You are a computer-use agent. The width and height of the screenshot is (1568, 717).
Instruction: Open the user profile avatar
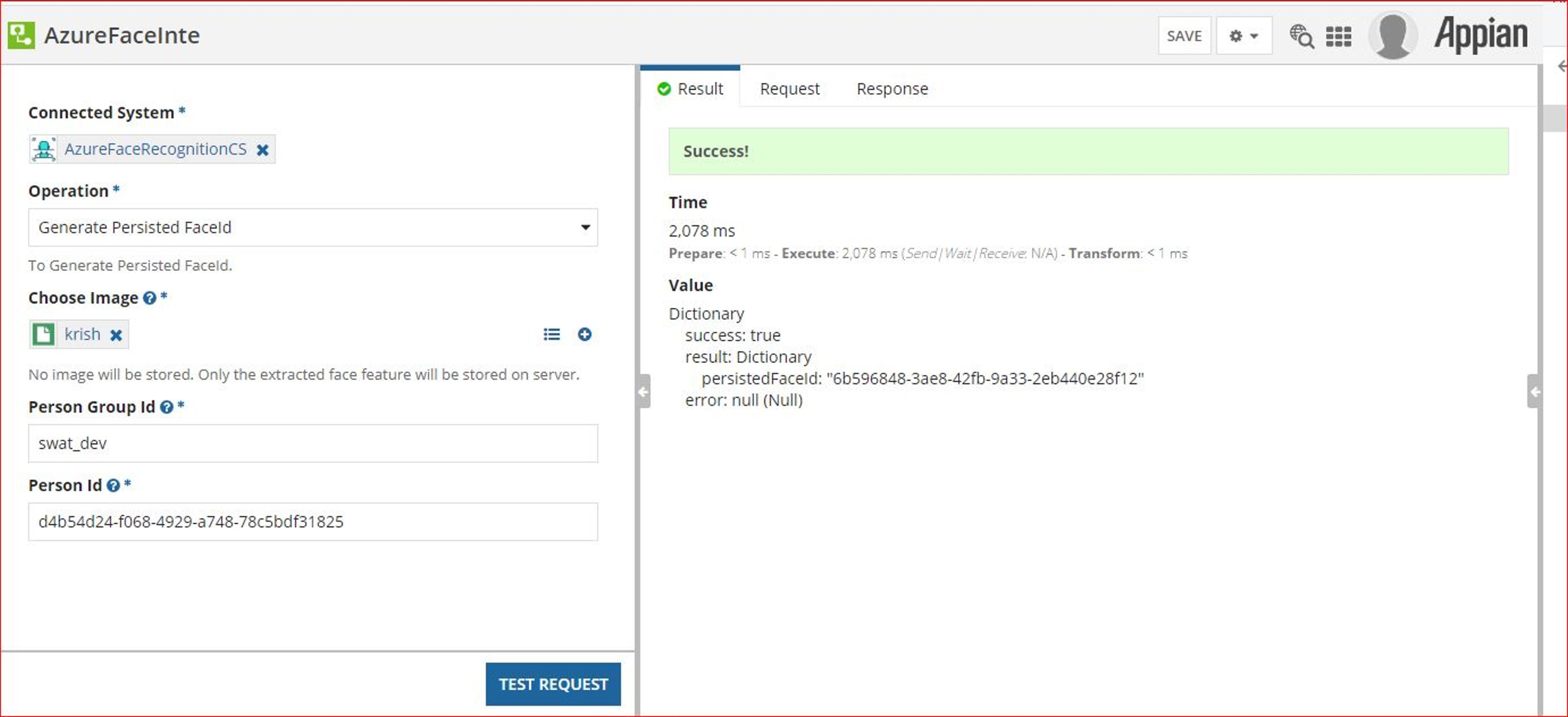click(x=1393, y=35)
